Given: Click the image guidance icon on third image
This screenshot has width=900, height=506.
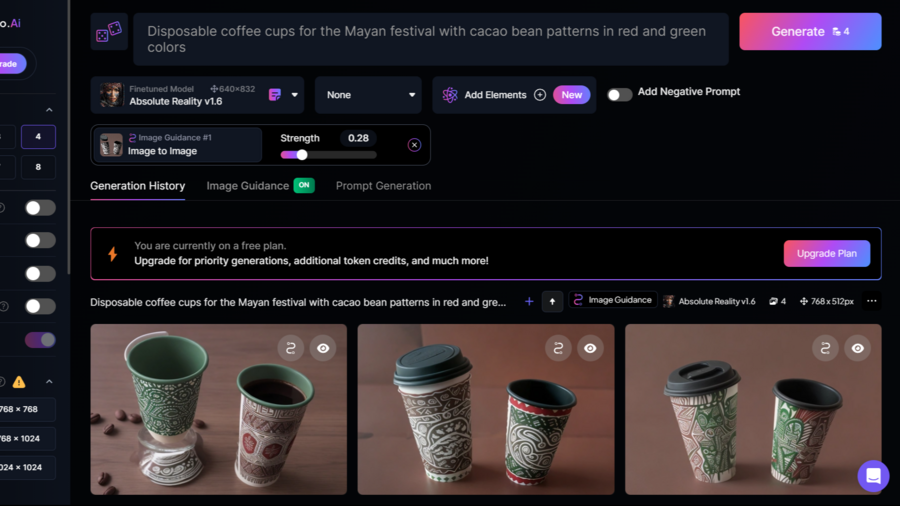Looking at the screenshot, I should pos(825,348).
